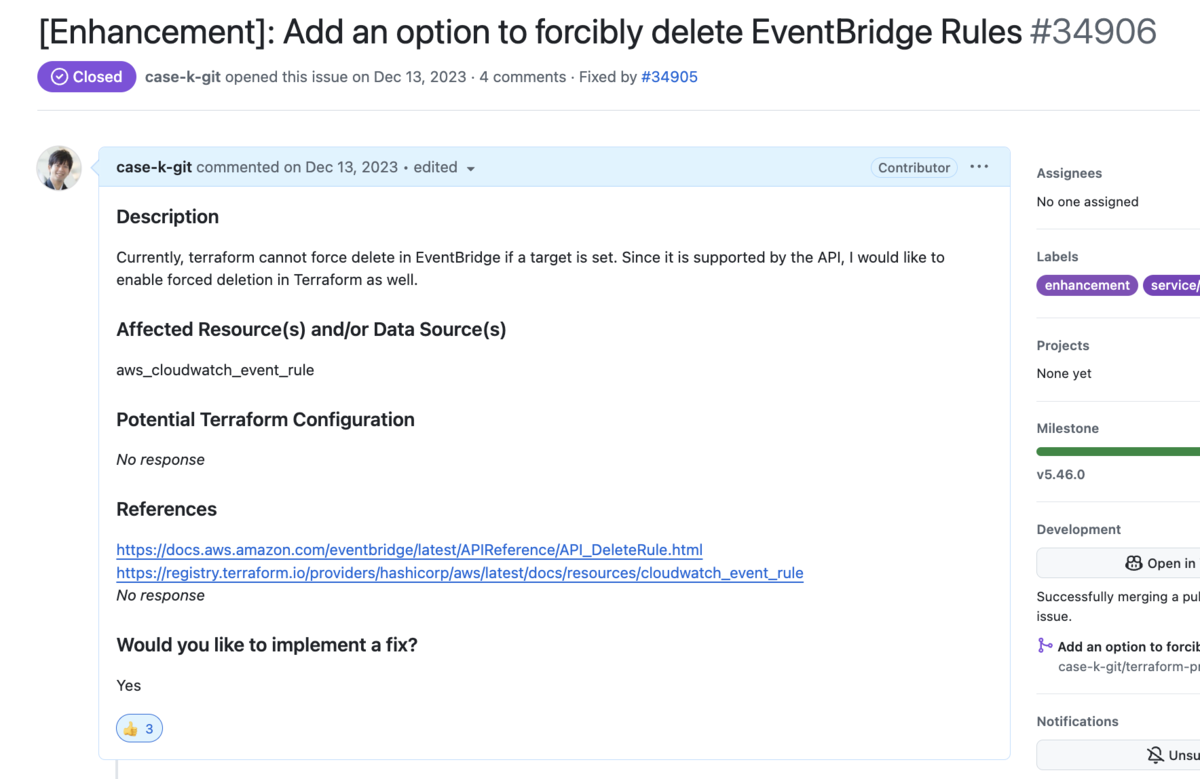Viewport: 1200px width, 779px height.
Task: Click the Would you like to implement a fix heading
Action: coord(267,645)
